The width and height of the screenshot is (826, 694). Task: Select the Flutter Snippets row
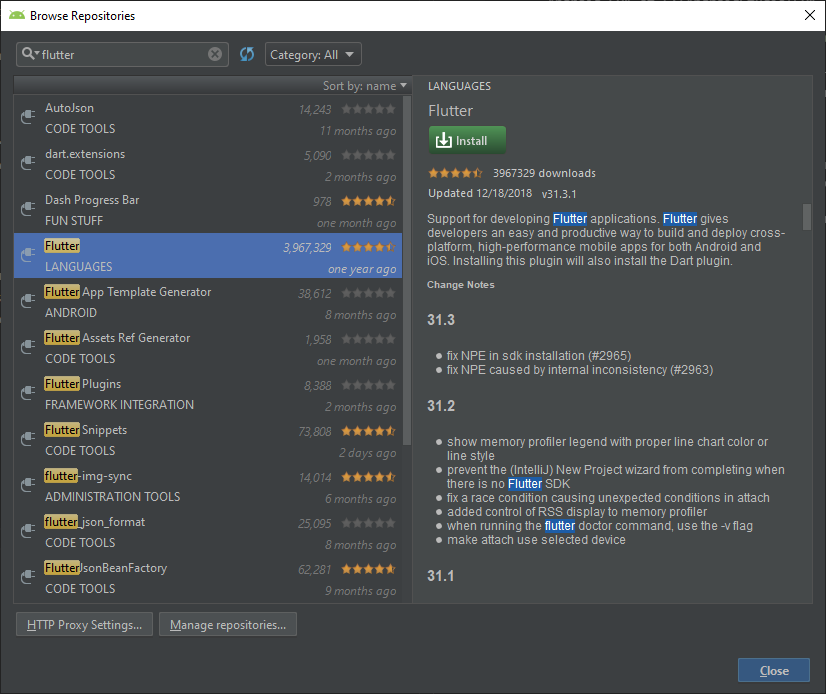pos(208,440)
